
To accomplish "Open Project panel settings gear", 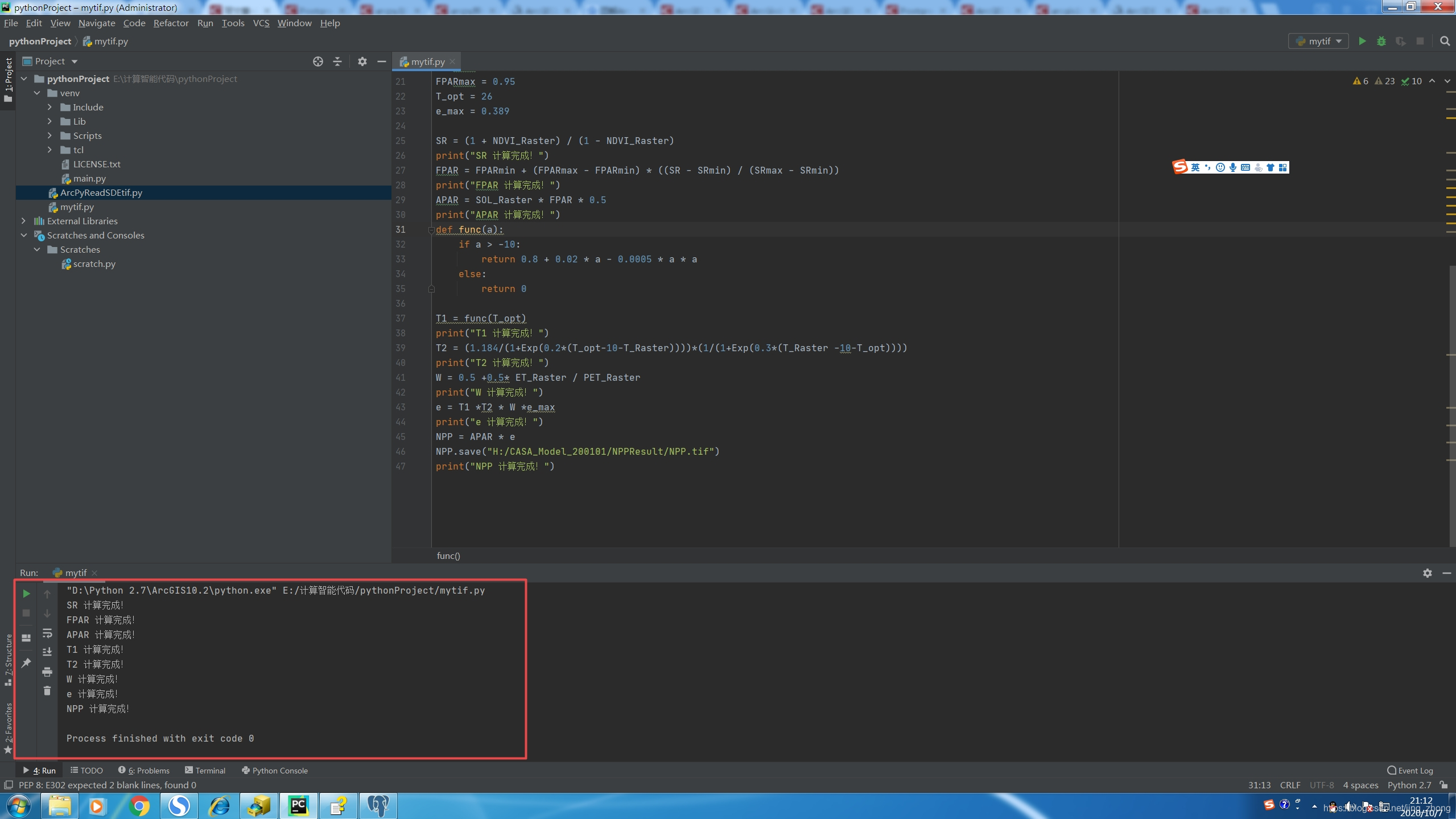I will pos(362,61).
